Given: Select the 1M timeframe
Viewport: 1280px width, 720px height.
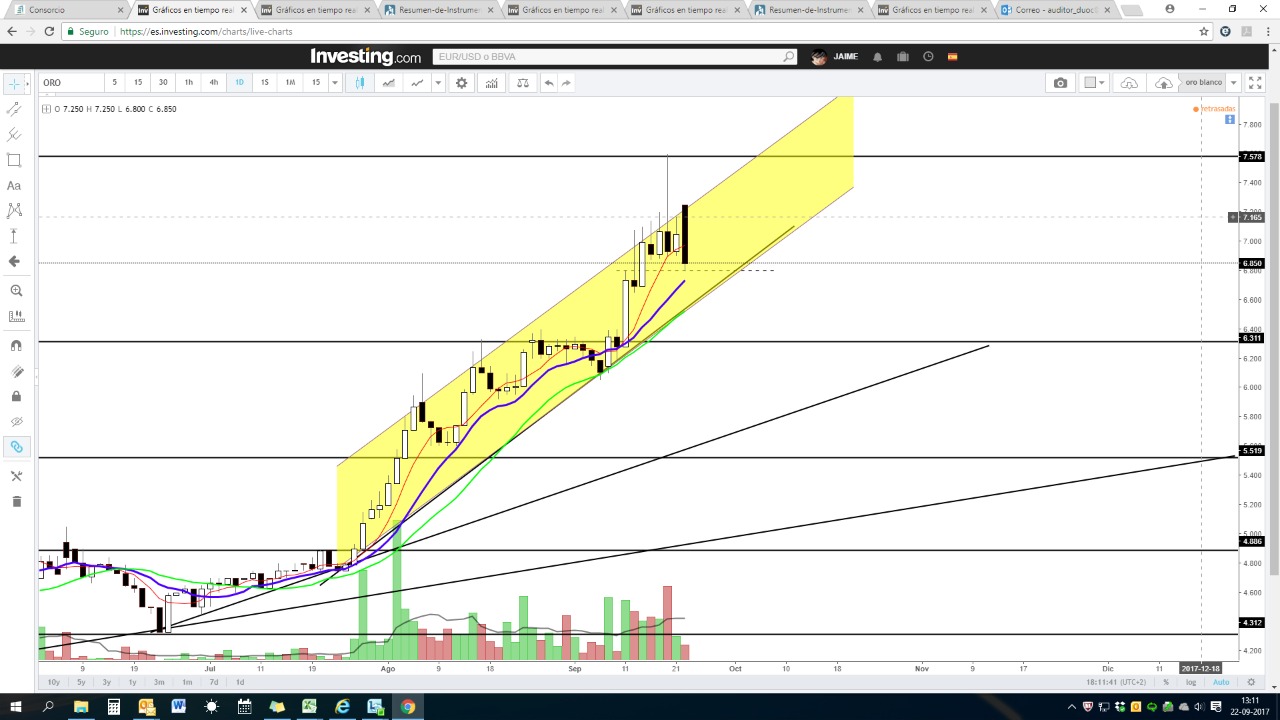Looking at the screenshot, I should 290,83.
